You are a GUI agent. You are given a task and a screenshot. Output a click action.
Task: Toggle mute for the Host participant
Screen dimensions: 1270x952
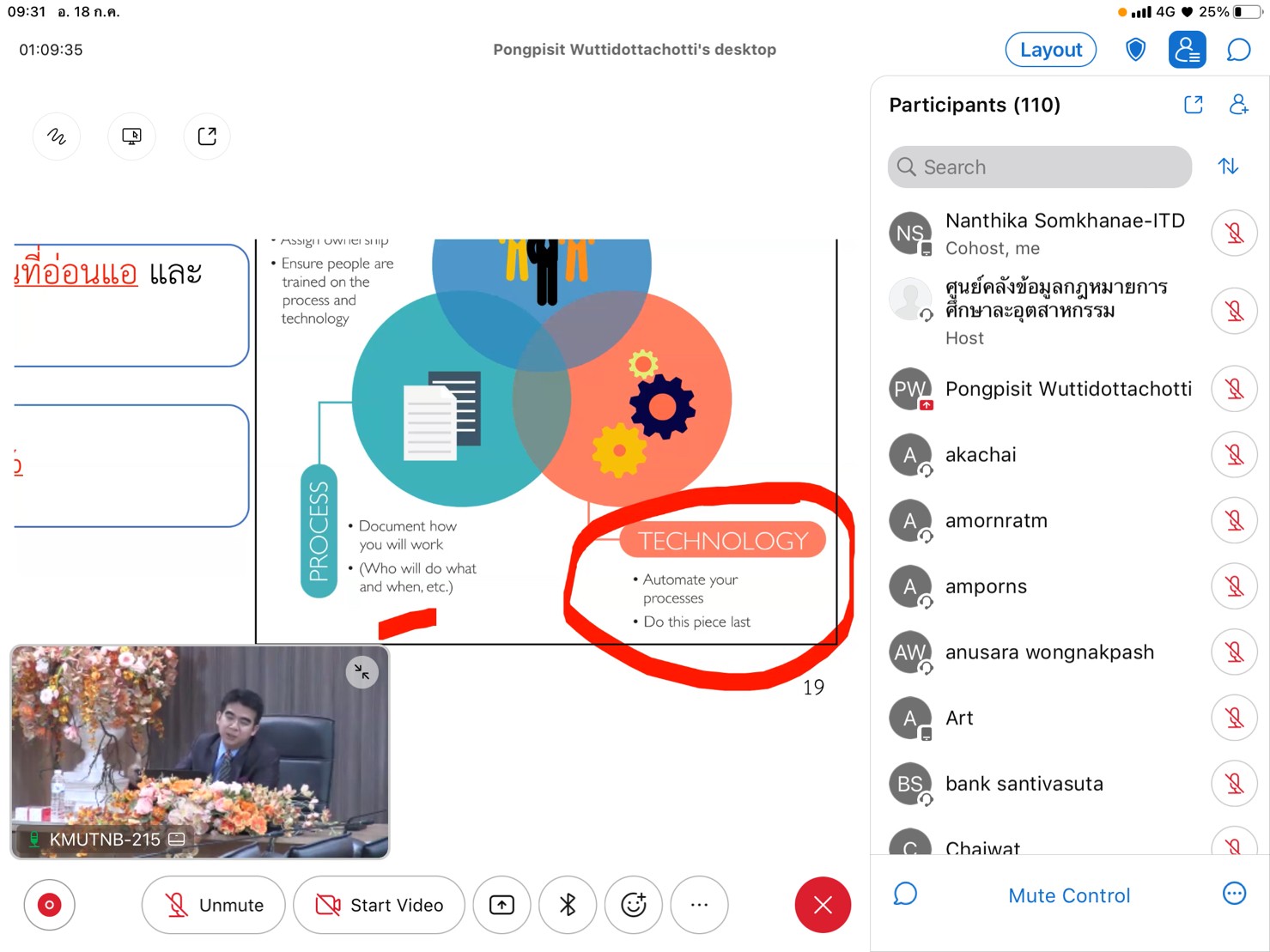[1234, 311]
